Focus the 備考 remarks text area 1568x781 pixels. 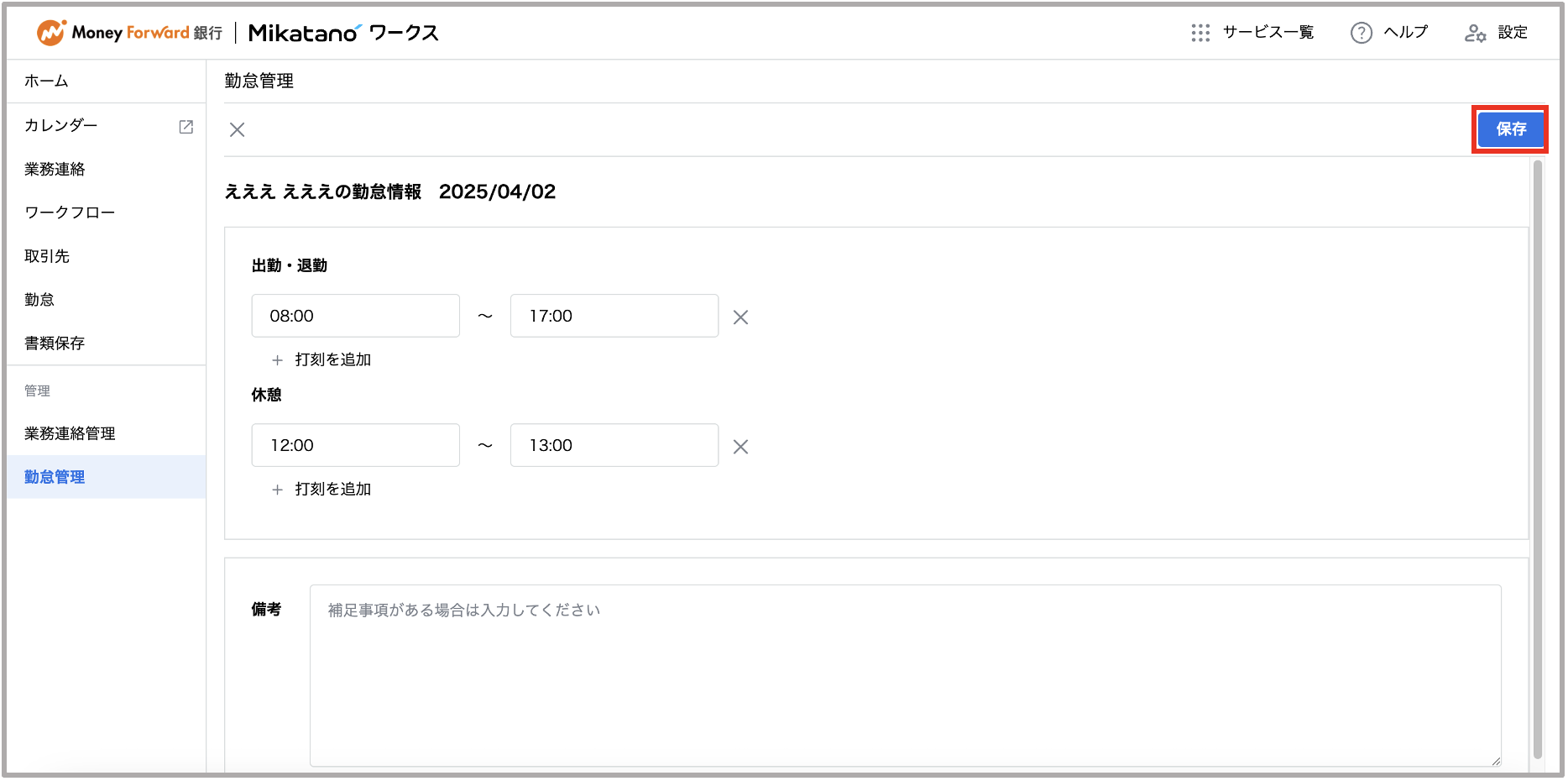[x=906, y=676]
